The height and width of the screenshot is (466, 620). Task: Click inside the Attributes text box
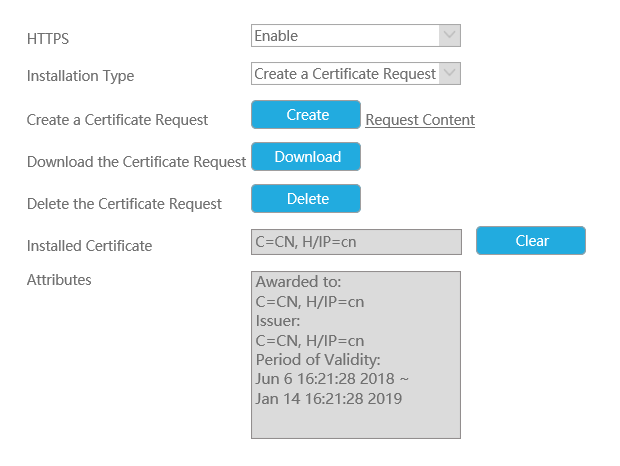[x=356, y=355]
